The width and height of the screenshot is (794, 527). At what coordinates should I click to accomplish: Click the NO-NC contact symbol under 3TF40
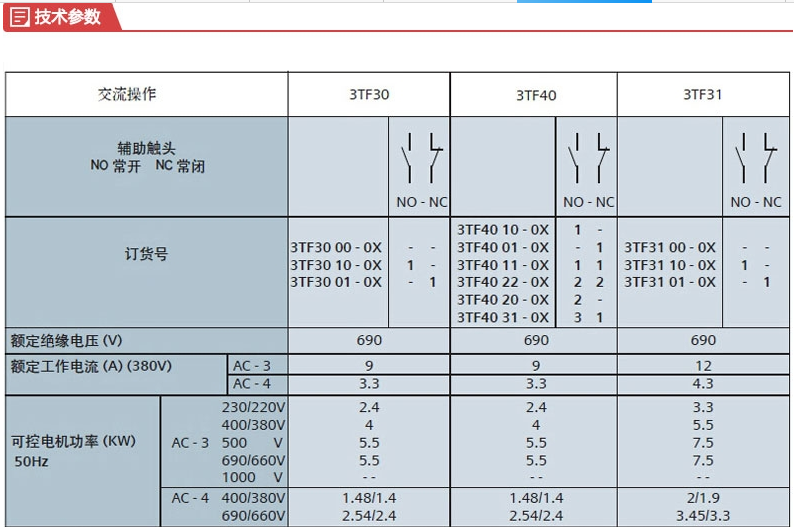click(x=588, y=158)
